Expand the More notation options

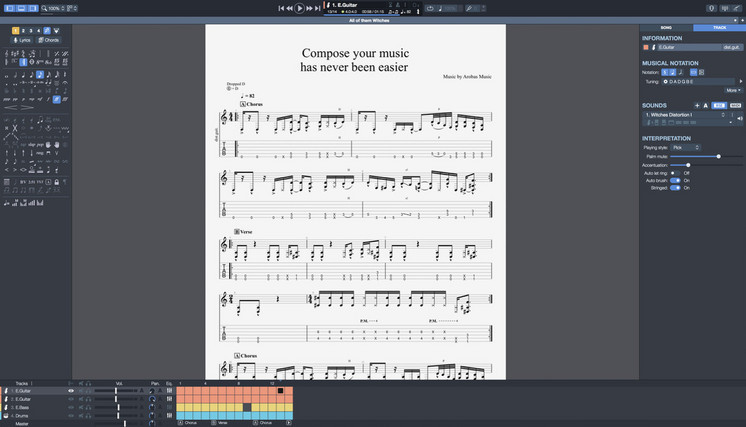[x=733, y=90]
